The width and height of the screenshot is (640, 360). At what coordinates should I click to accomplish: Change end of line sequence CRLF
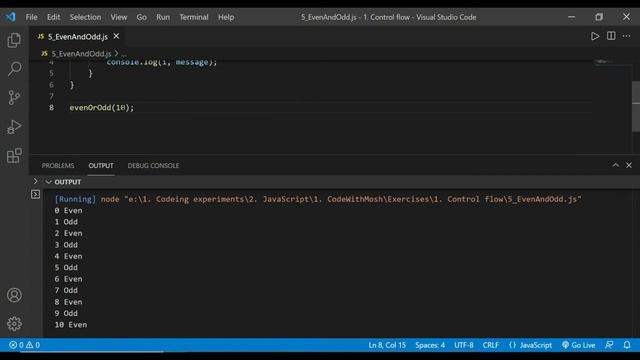tap(491, 345)
